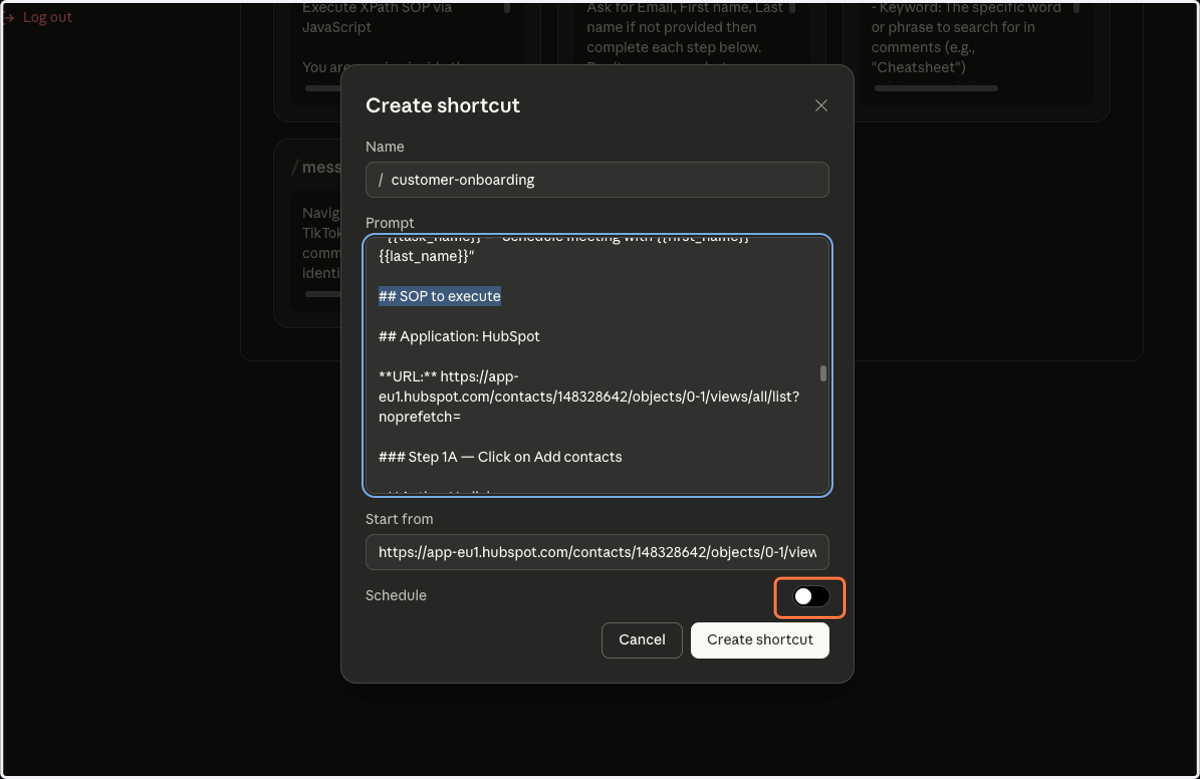Click the Start from URL field

[x=597, y=552]
